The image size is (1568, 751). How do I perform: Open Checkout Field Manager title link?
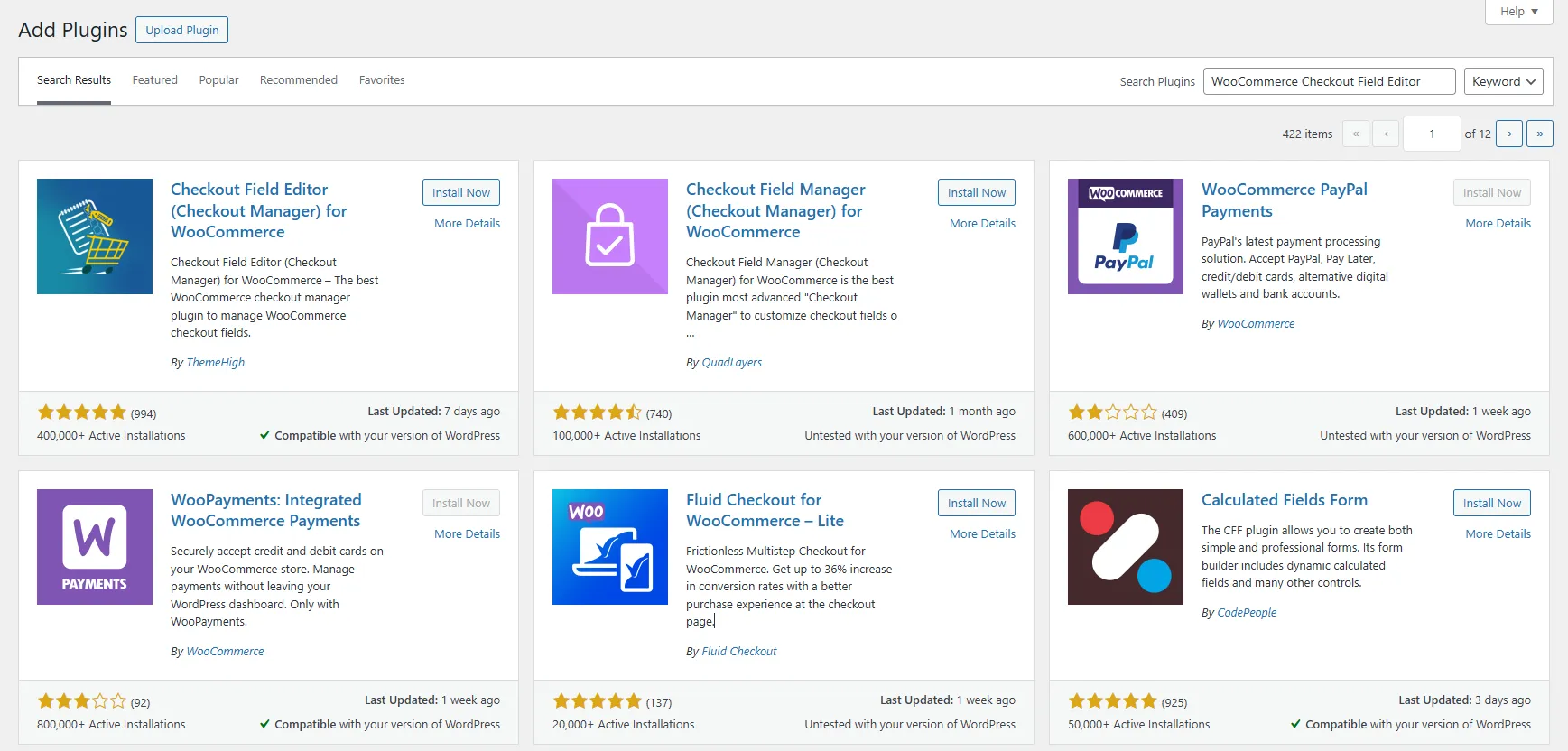click(776, 210)
